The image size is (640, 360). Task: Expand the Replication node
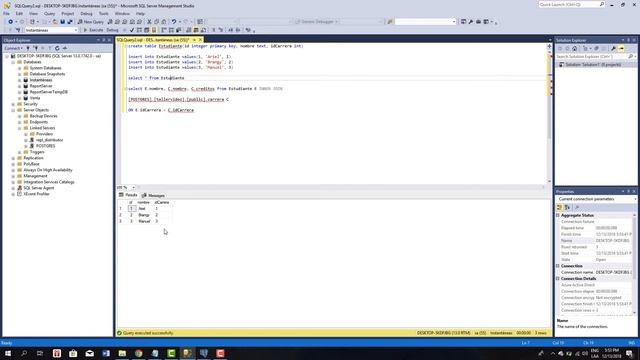13,158
